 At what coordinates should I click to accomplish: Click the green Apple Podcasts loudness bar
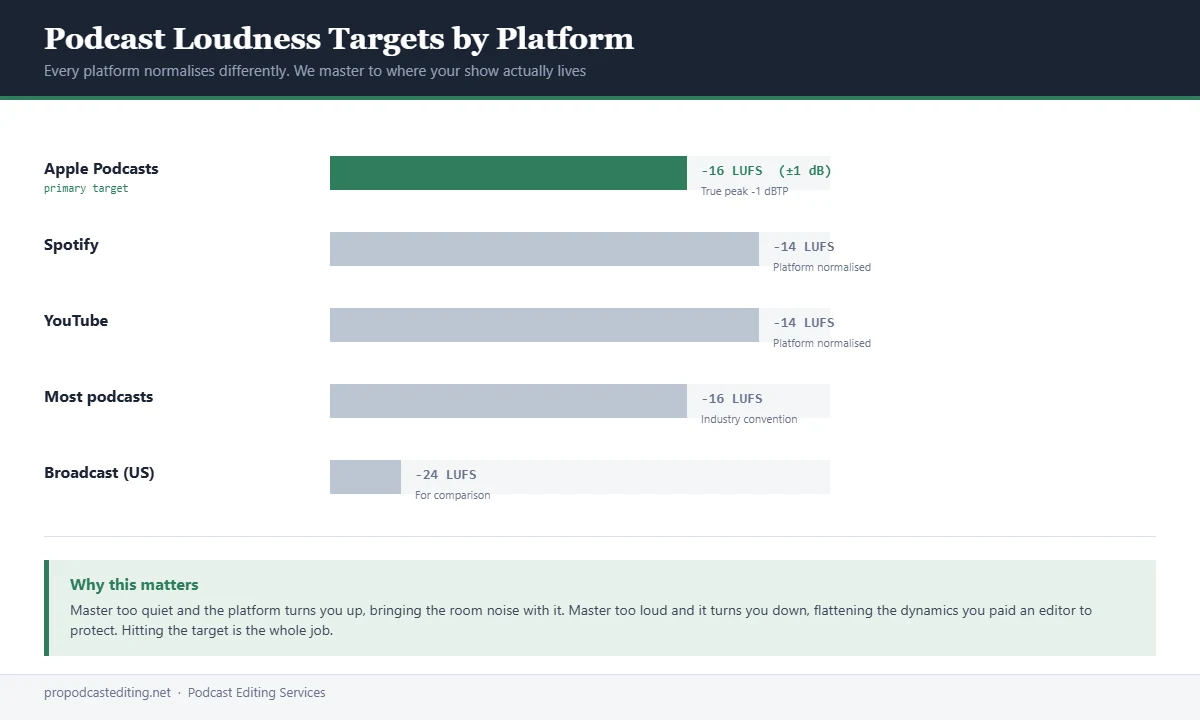click(x=508, y=173)
